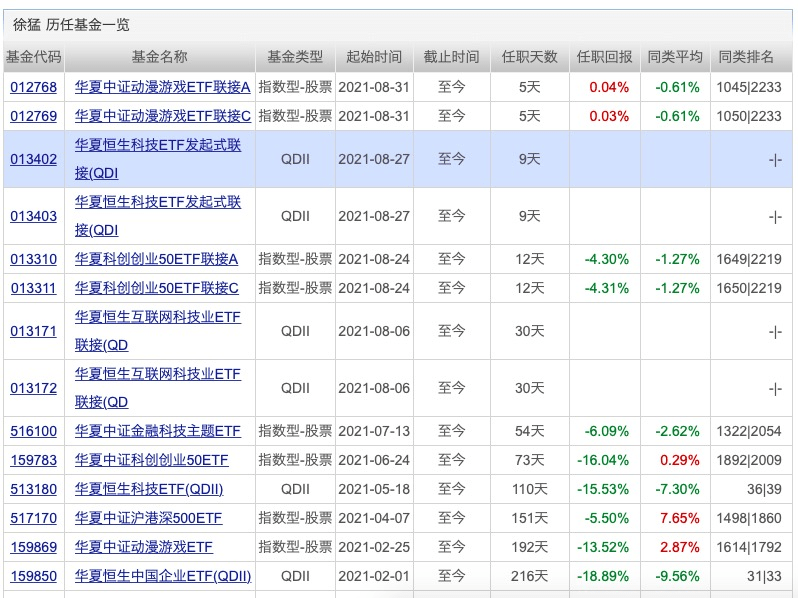Viewport: 798px width, 598px height.
Task: Open fund code 013172 link
Action: (x=33, y=388)
